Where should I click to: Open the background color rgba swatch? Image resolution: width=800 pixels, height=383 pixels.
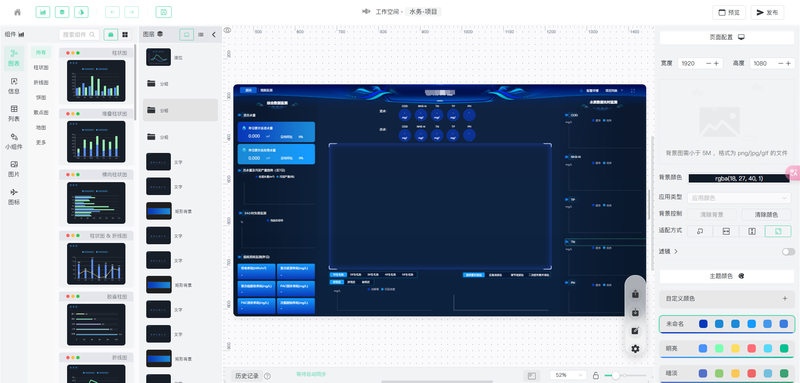pos(739,178)
